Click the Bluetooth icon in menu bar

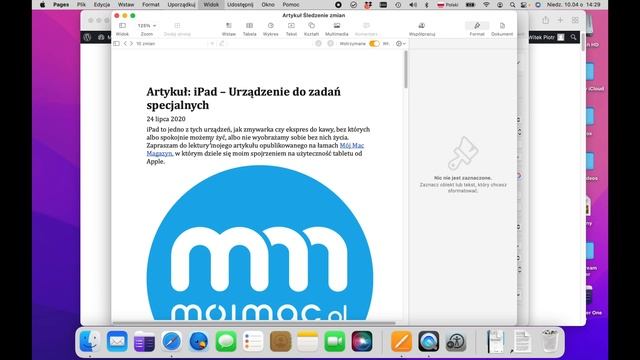[427, 4]
